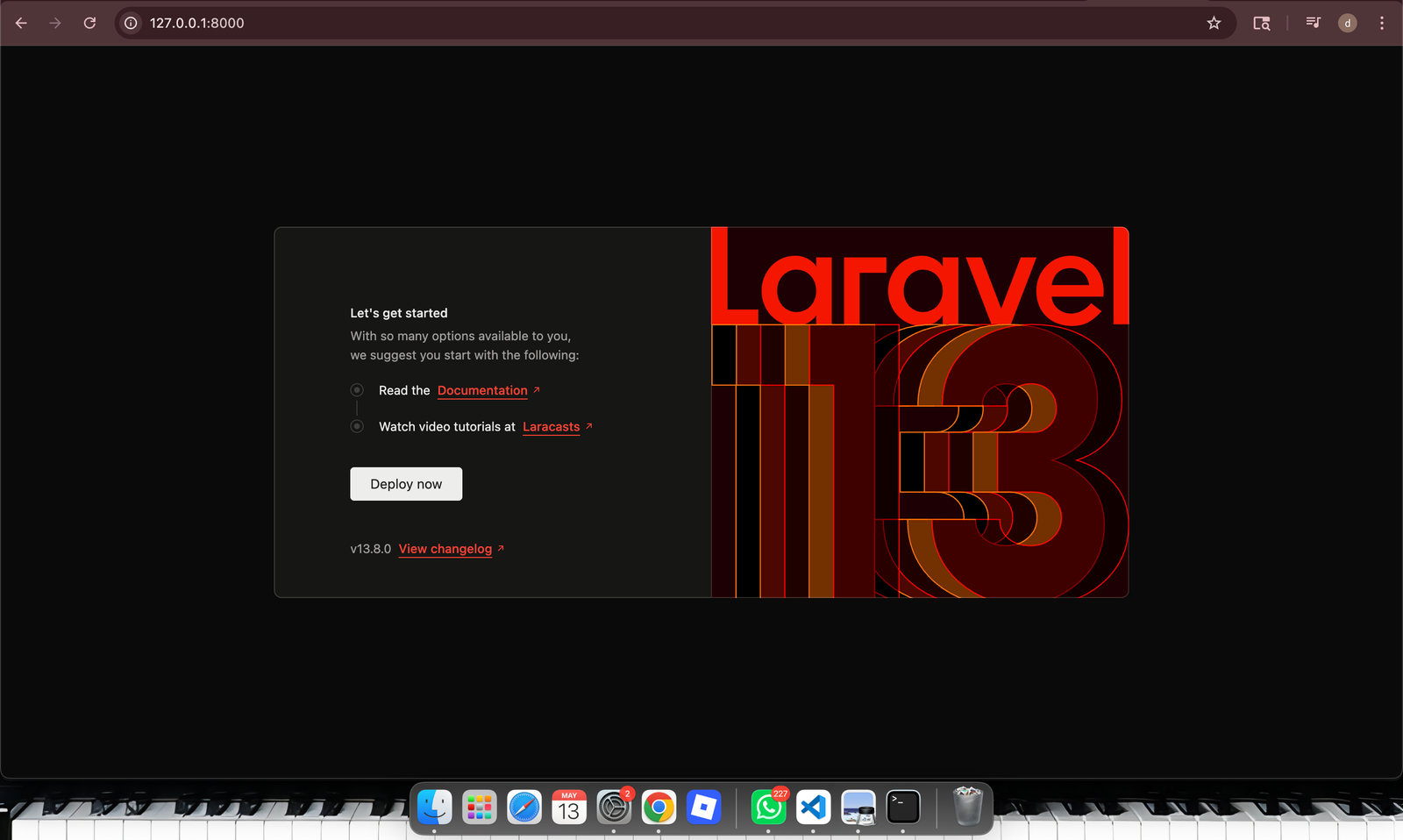
Task: Click the v13.8.0 version text
Action: pos(371,549)
